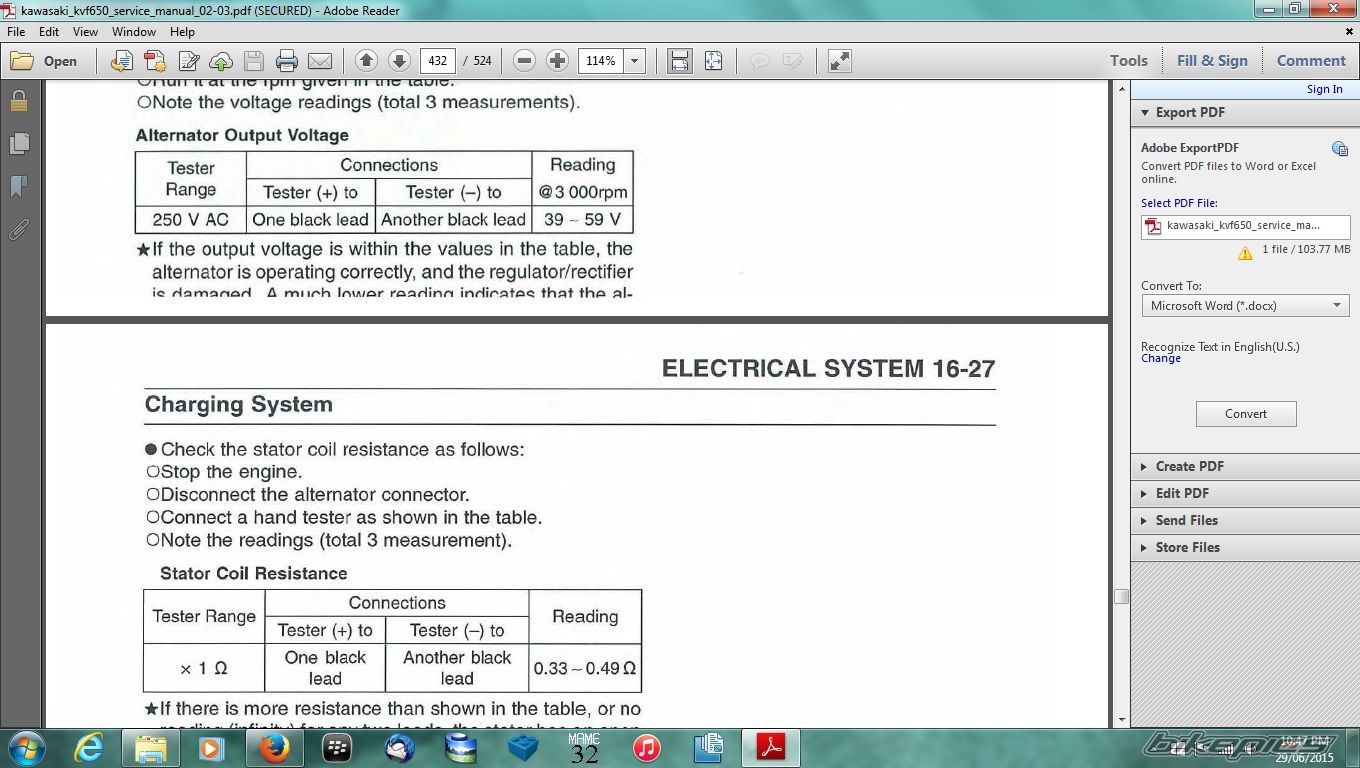The height and width of the screenshot is (768, 1360).
Task: Click the Create PDF toolbar icon
Action: pyautogui.click(x=155, y=61)
